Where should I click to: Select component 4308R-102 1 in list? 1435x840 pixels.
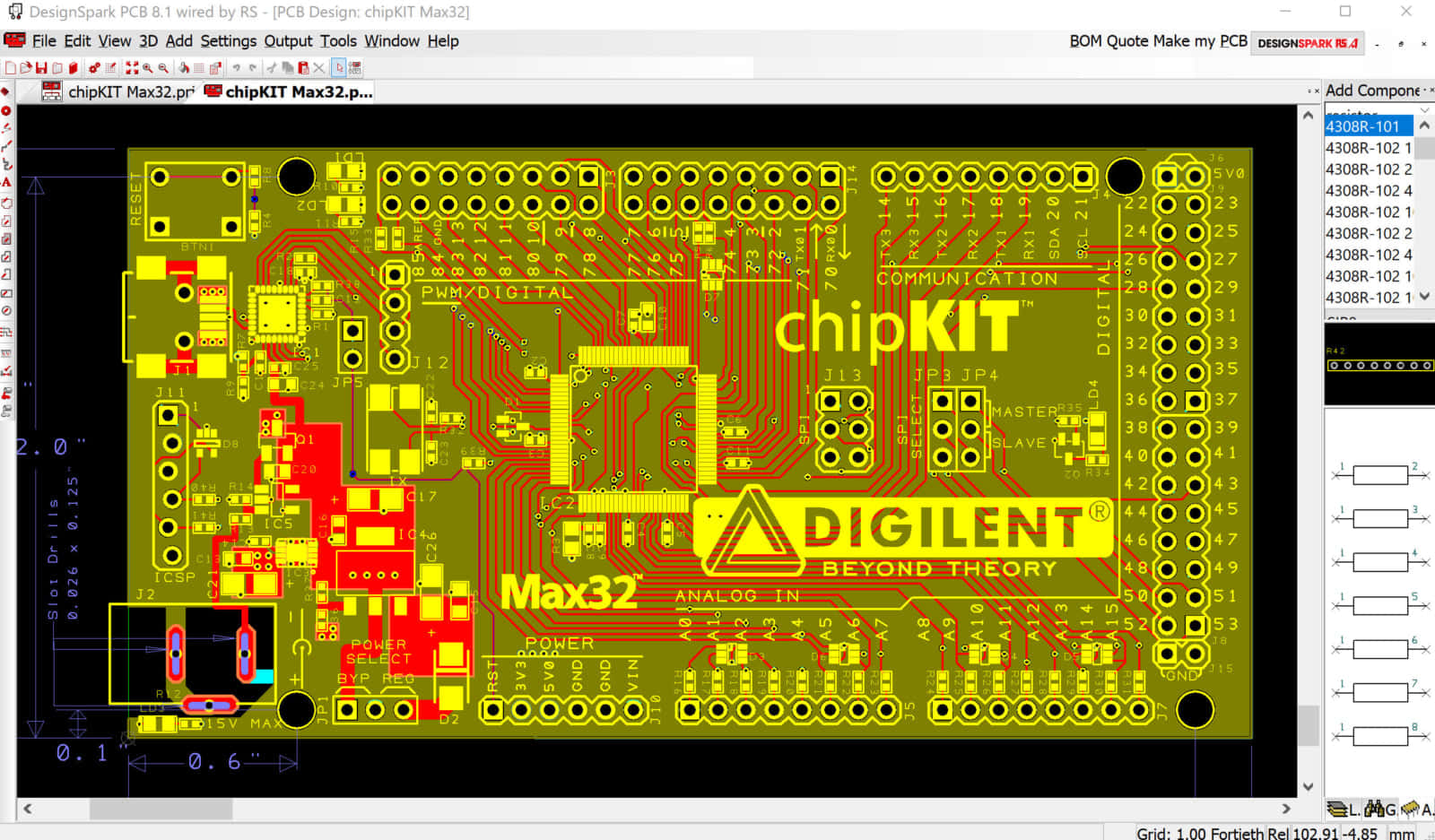1369,148
